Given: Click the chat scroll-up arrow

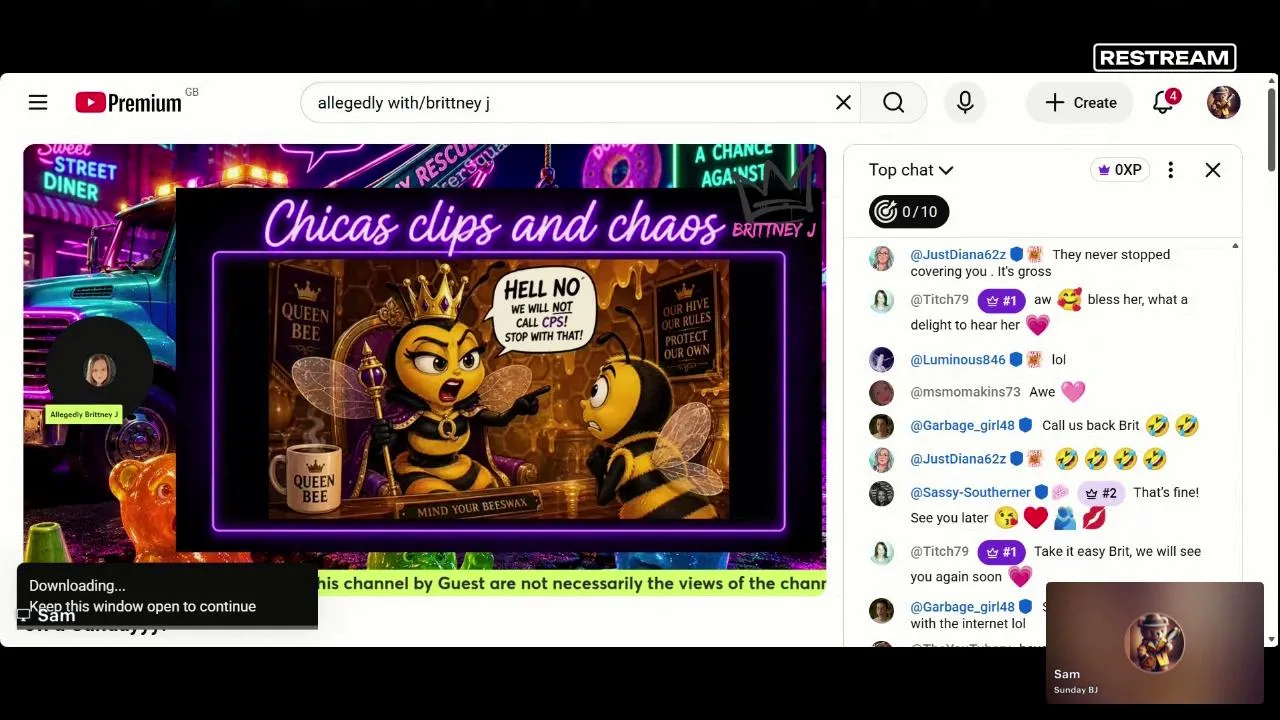Looking at the screenshot, I should pos(1235,246).
